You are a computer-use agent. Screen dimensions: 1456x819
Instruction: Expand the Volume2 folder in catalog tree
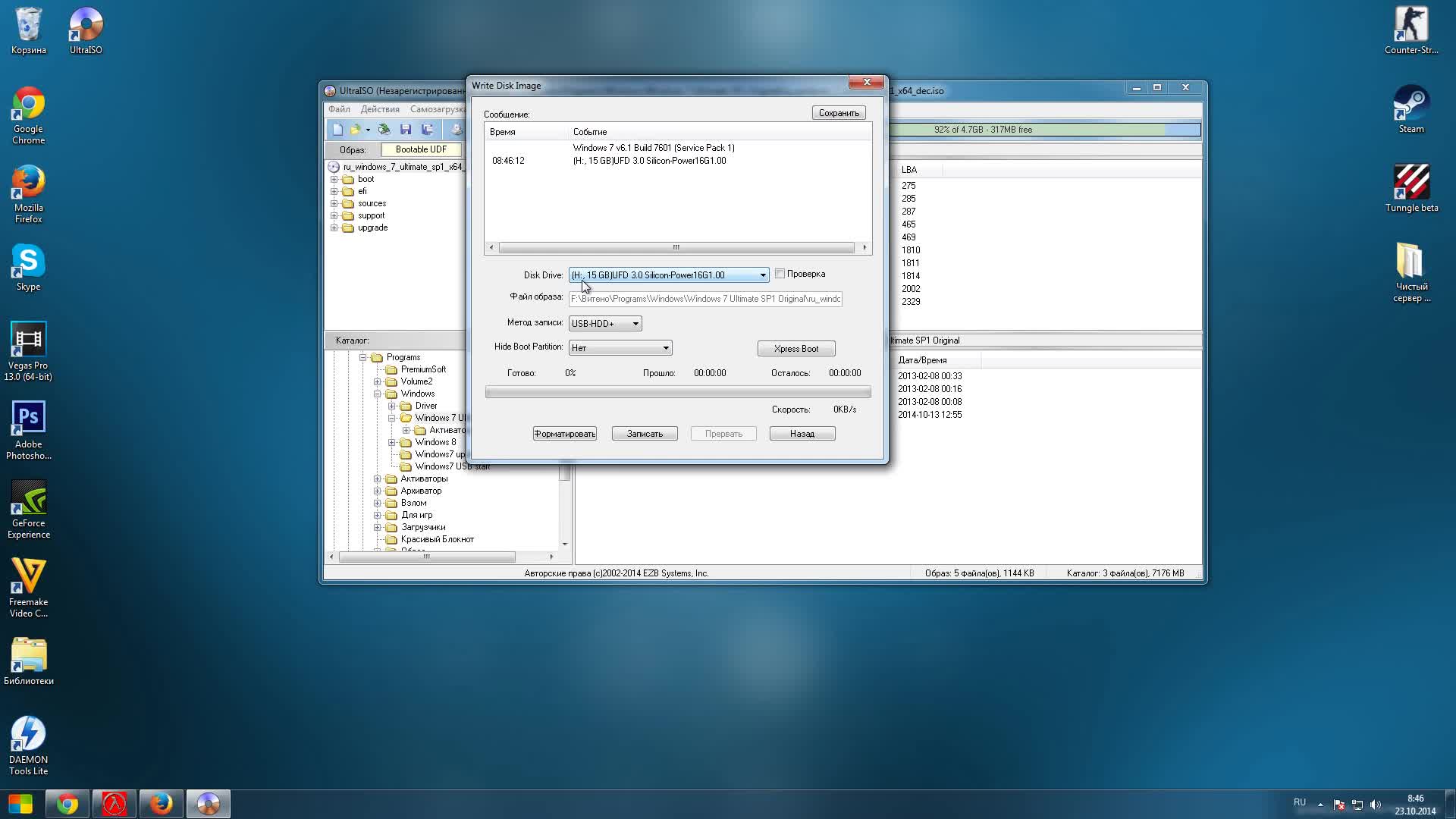click(x=377, y=381)
